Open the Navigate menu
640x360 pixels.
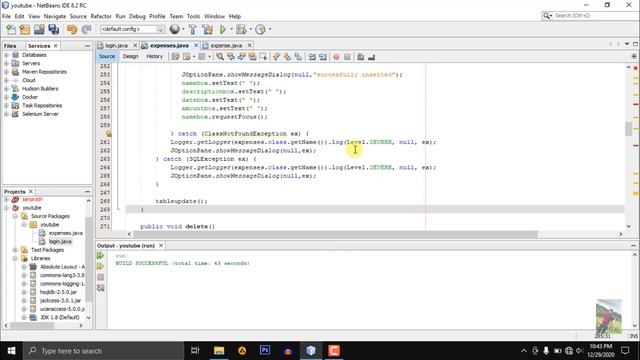pyautogui.click(x=55, y=16)
